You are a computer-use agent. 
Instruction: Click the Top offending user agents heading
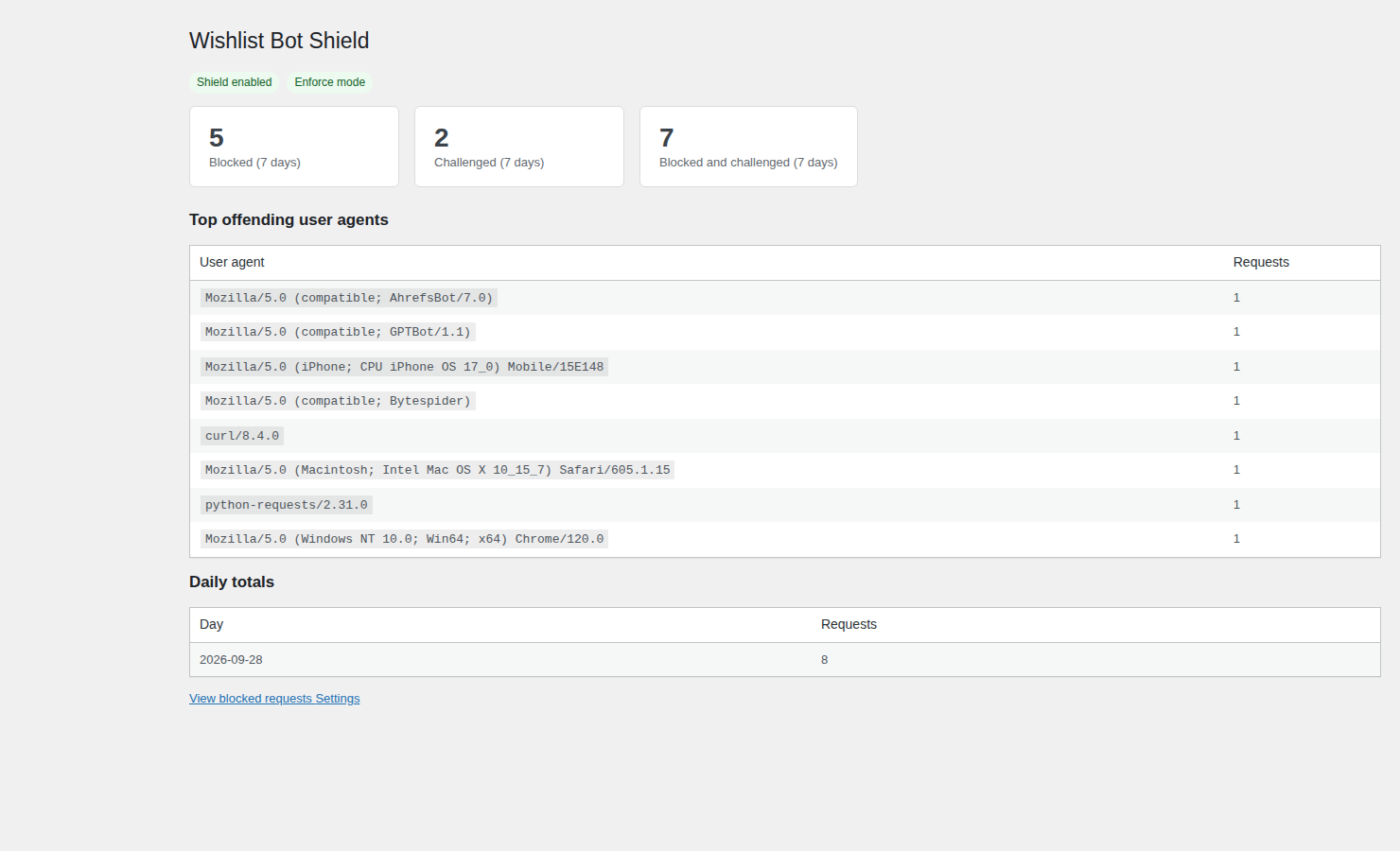[x=289, y=219]
